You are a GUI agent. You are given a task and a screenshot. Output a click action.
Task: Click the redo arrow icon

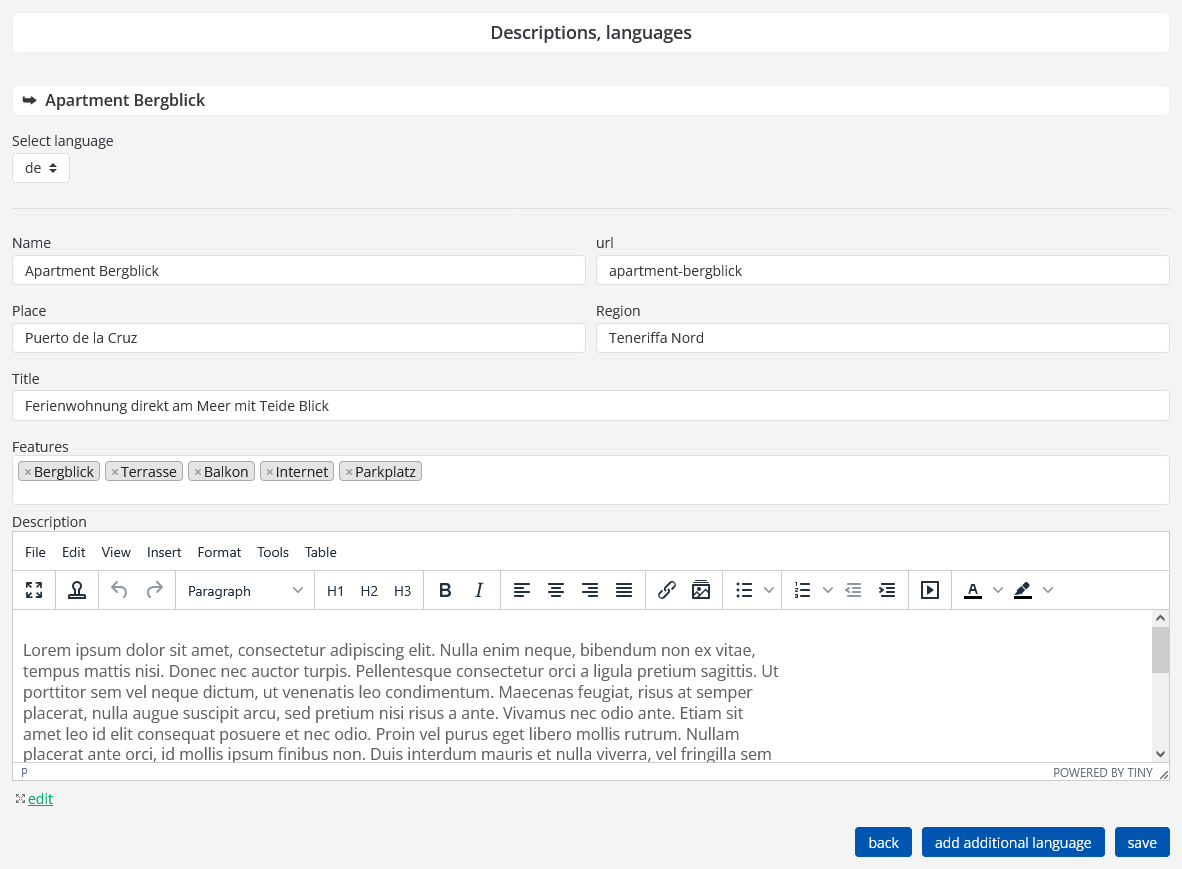[x=154, y=590]
